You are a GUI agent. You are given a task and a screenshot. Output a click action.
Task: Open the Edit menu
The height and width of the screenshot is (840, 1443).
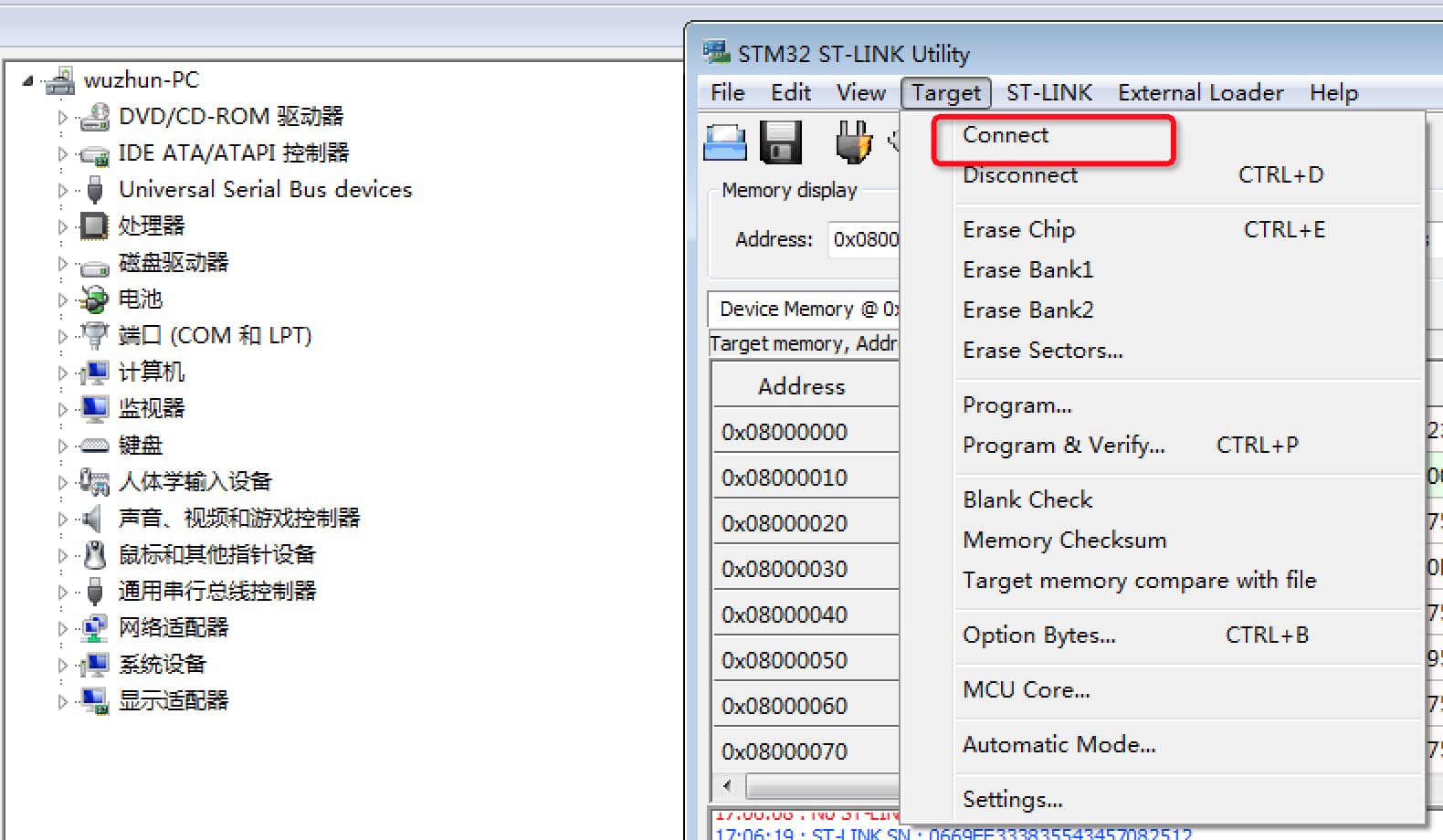click(791, 93)
